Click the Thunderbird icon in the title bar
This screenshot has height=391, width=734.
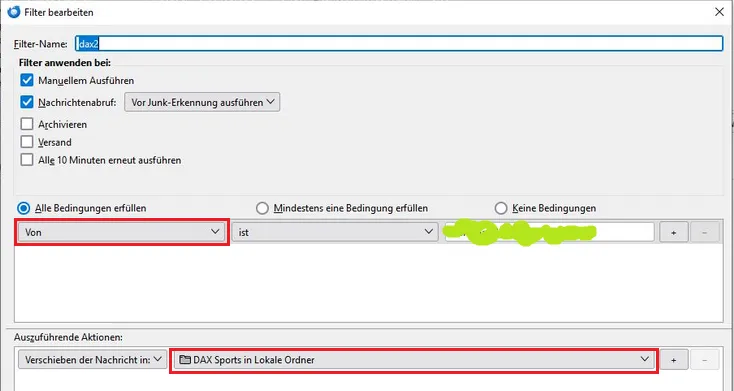pos(15,12)
